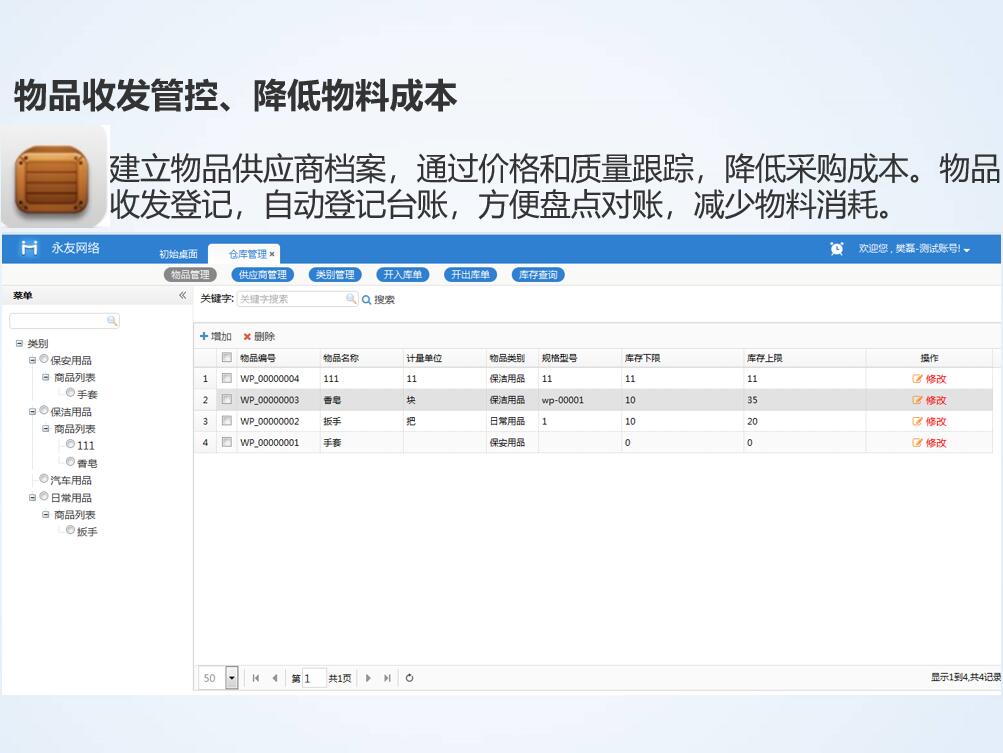
Task: Tick the select-all checkbox in table header
Action: [227, 357]
